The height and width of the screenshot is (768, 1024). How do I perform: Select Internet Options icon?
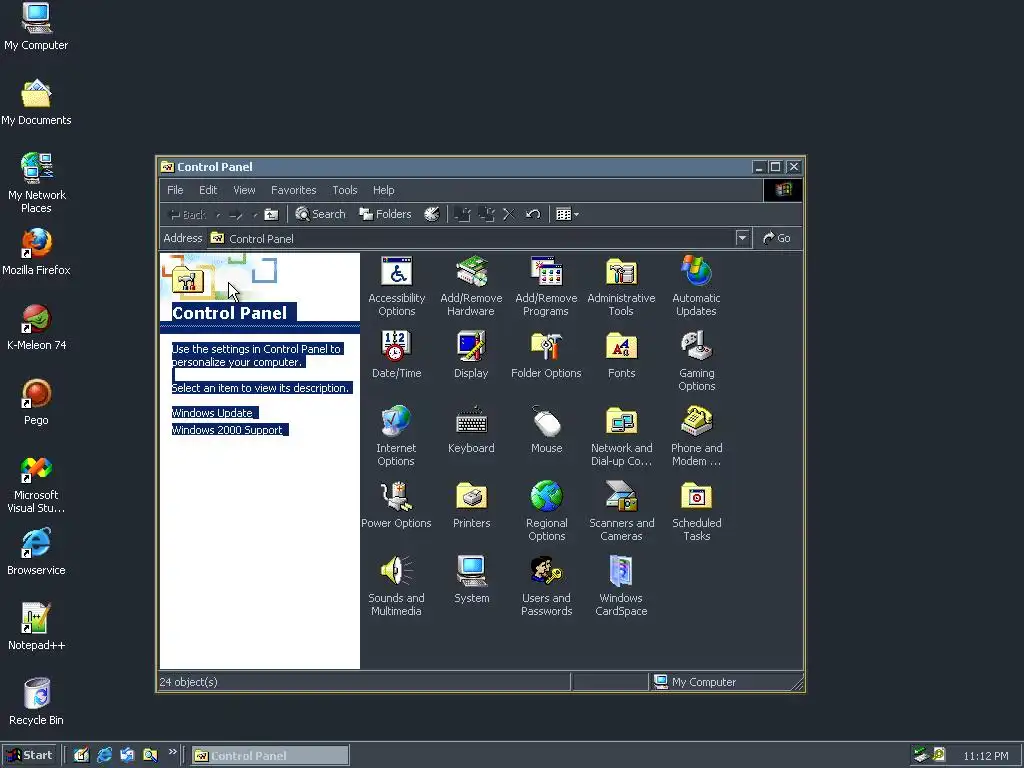pos(396,436)
